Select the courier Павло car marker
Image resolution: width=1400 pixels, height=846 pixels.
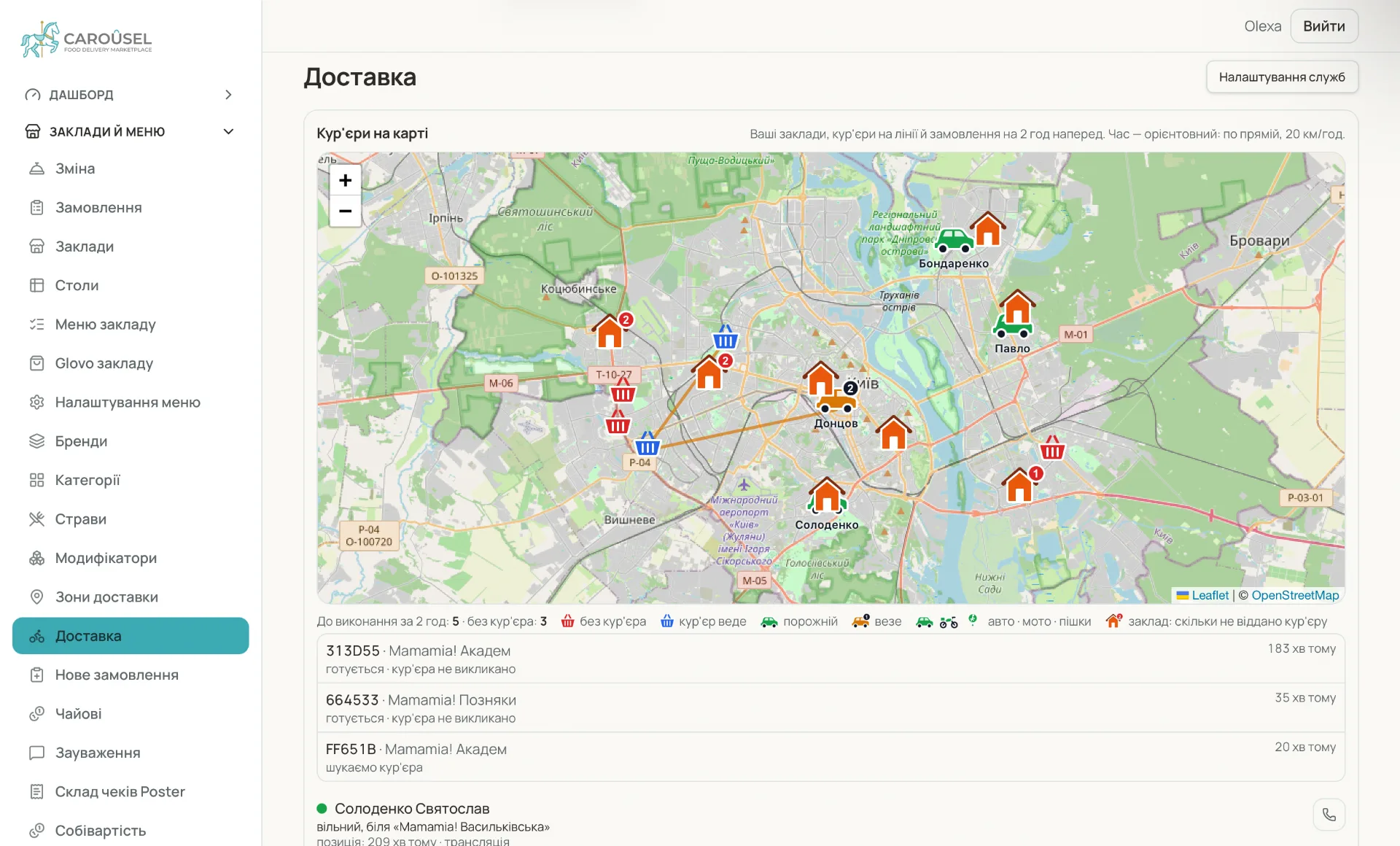[x=1013, y=328]
